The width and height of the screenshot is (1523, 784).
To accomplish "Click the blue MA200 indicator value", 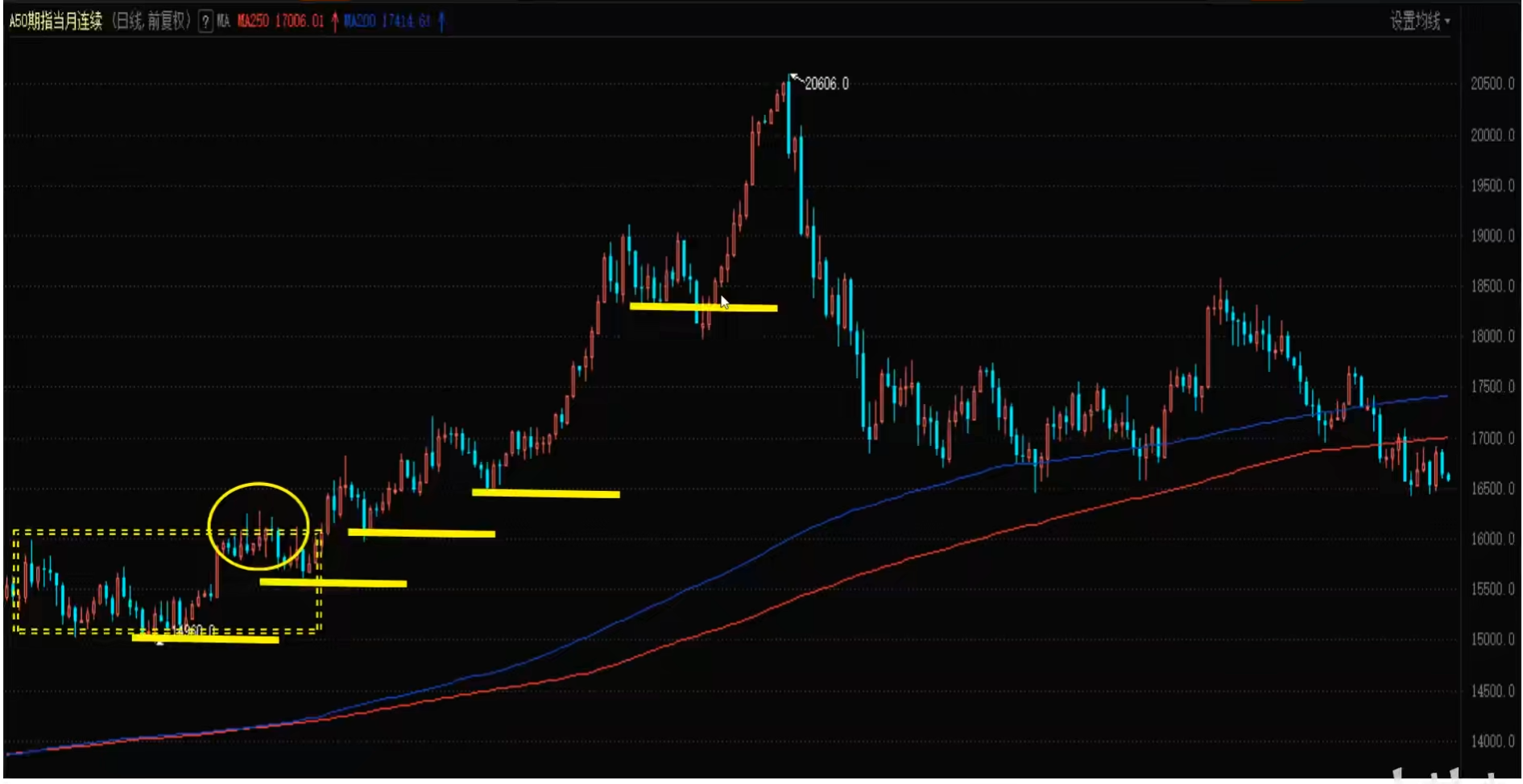I will coord(387,22).
